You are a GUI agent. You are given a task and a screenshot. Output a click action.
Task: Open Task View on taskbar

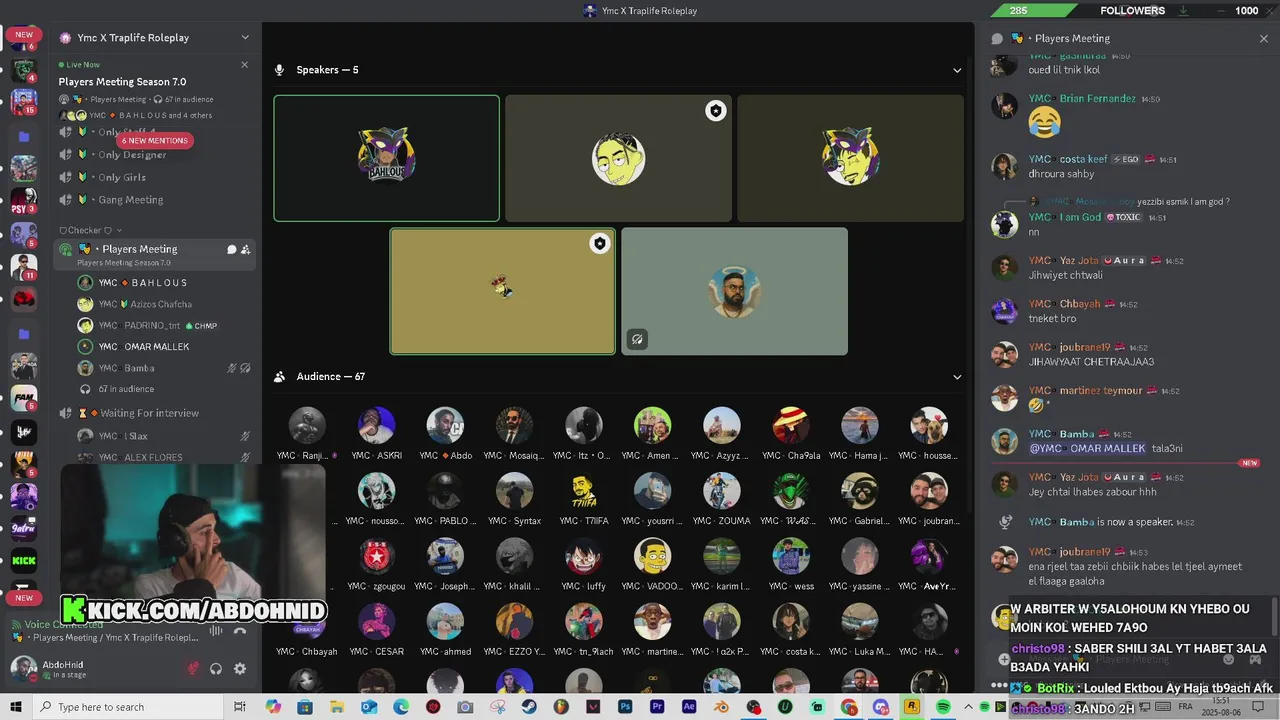tap(240, 707)
